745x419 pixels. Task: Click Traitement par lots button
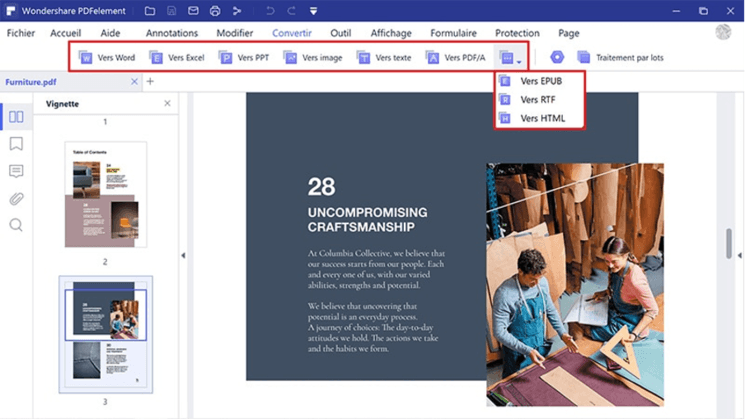pyautogui.click(x=620, y=58)
